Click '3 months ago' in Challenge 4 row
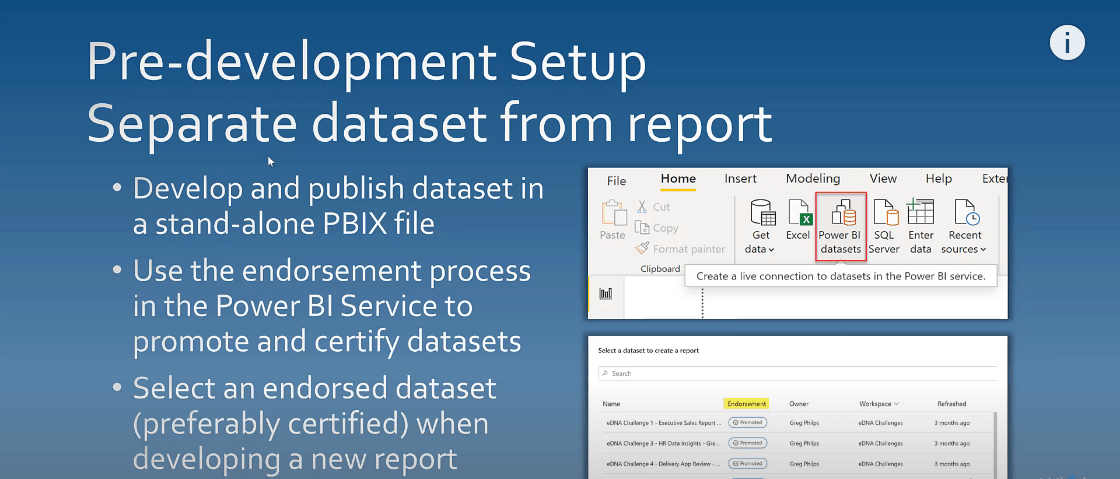Screen dimensions: 1120x479 (952, 463)
